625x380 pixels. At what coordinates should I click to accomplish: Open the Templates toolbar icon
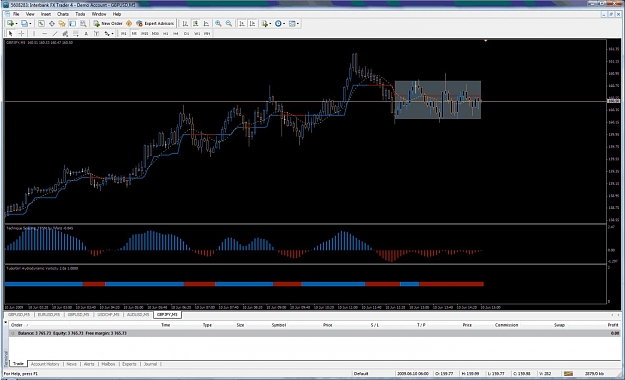(x=292, y=24)
